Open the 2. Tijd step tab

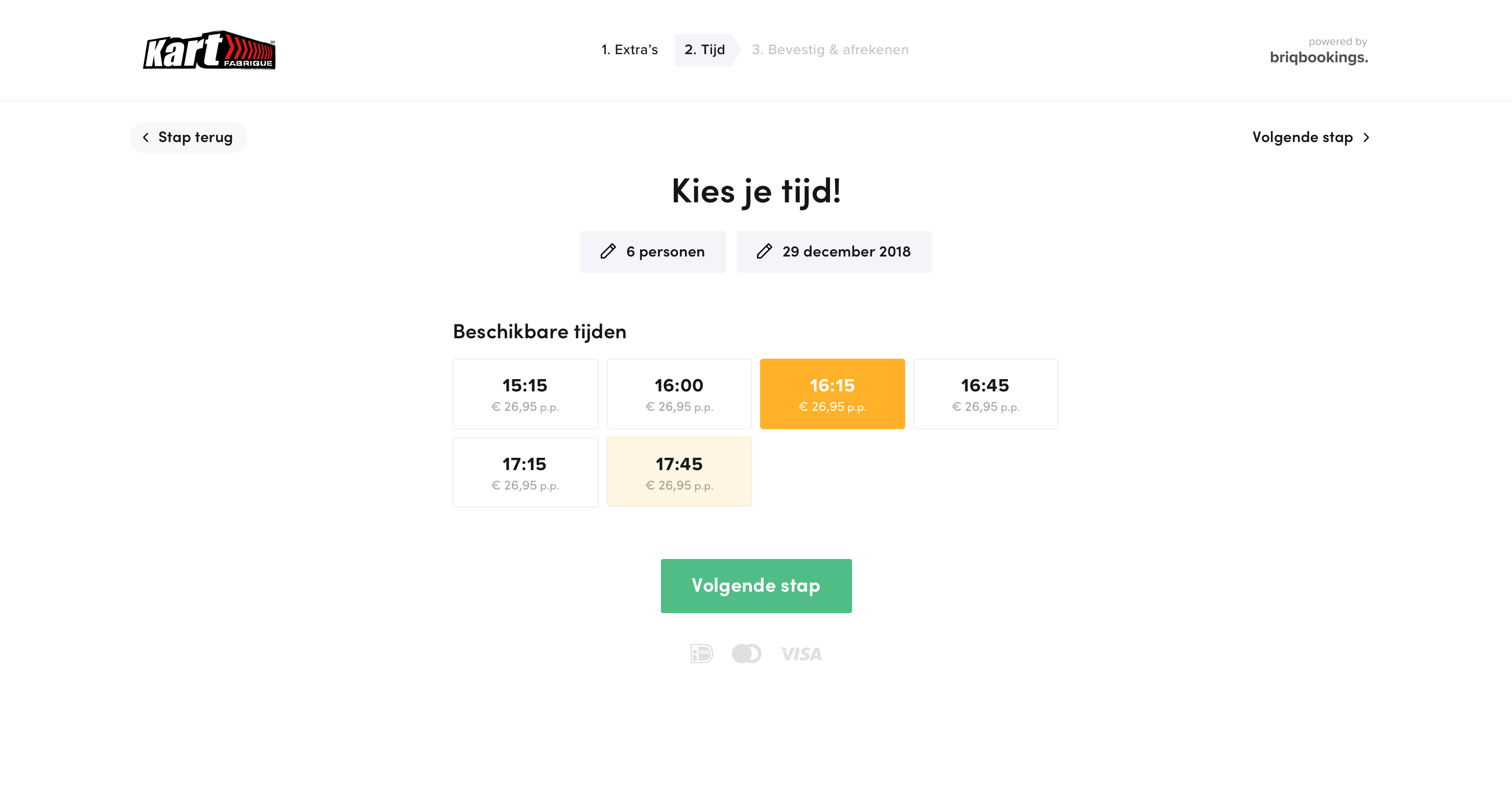(x=704, y=50)
